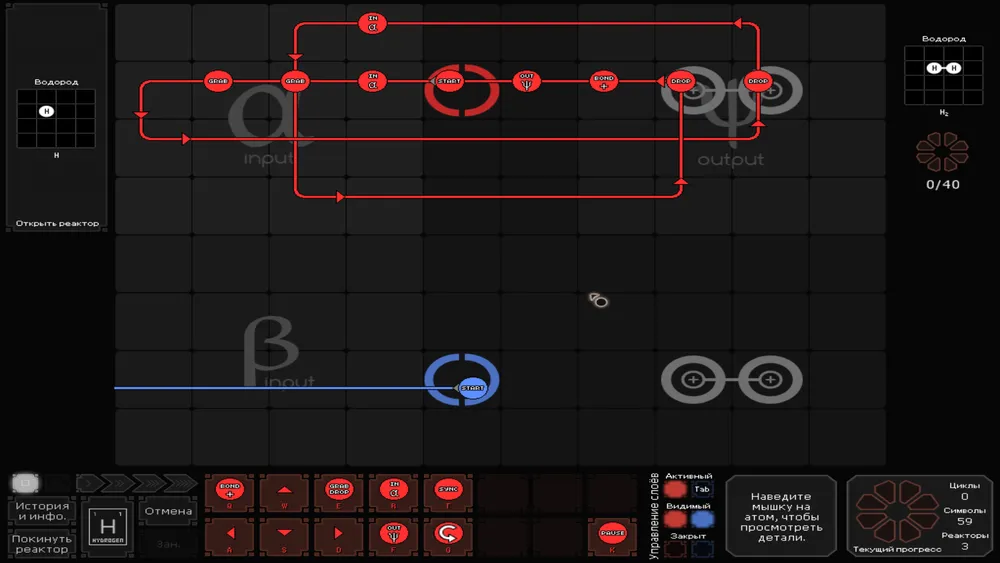Click the GRAB instruction nearest the left loop
This screenshot has height=563, width=1000.
(218, 81)
